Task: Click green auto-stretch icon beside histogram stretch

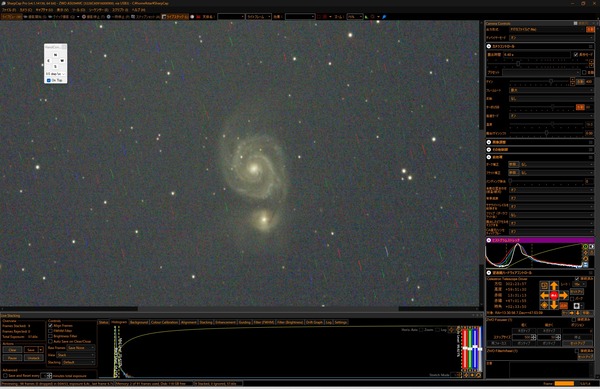Action: point(585,246)
